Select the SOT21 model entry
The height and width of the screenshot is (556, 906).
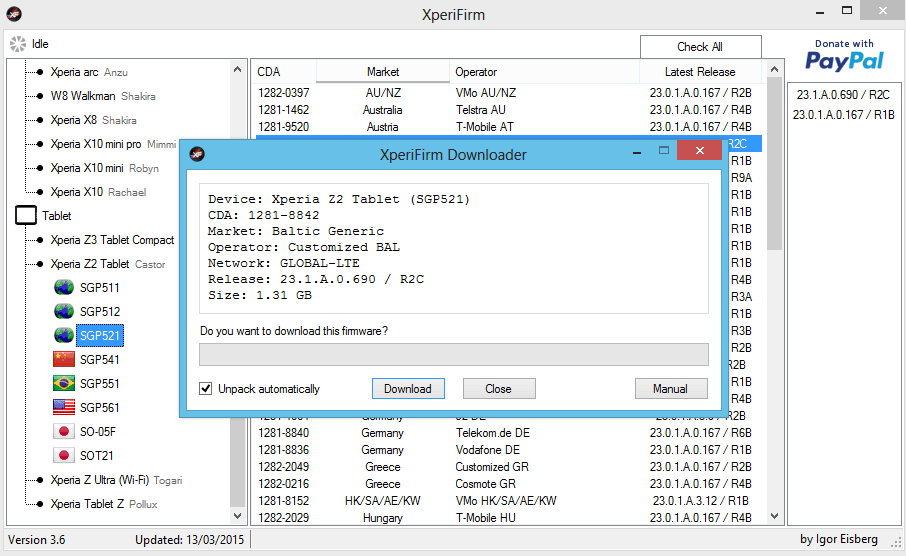96,455
